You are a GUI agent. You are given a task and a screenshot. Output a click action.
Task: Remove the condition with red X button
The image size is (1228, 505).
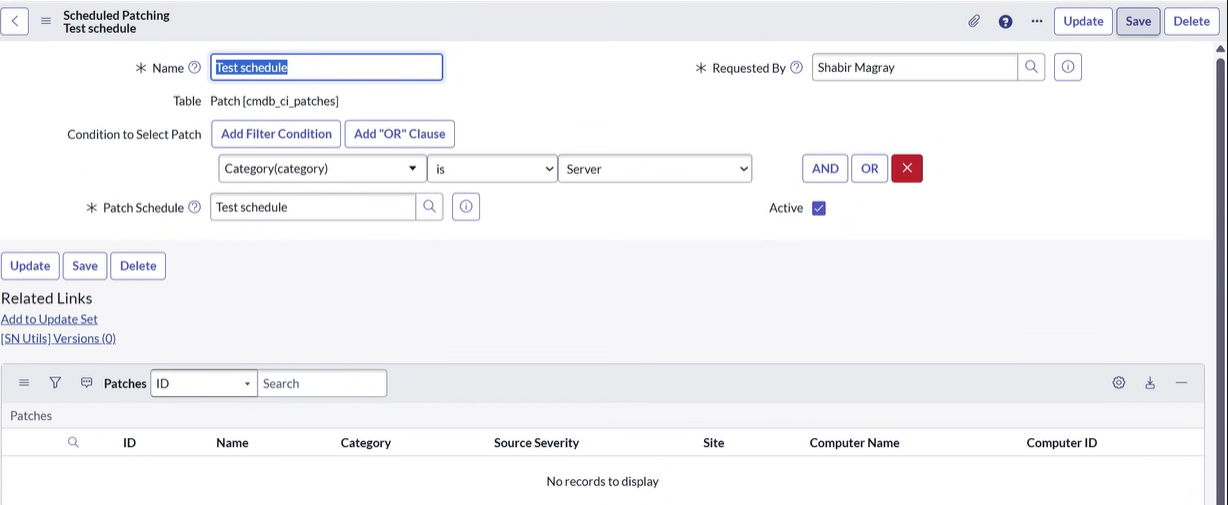[907, 169]
